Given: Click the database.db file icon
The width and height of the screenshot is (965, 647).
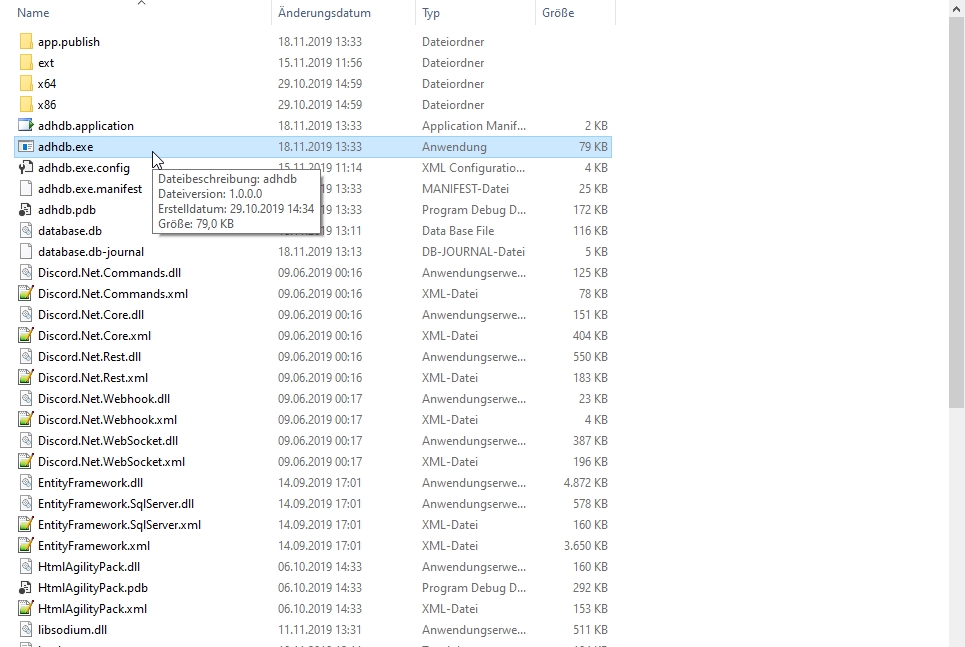Looking at the screenshot, I should pos(26,231).
